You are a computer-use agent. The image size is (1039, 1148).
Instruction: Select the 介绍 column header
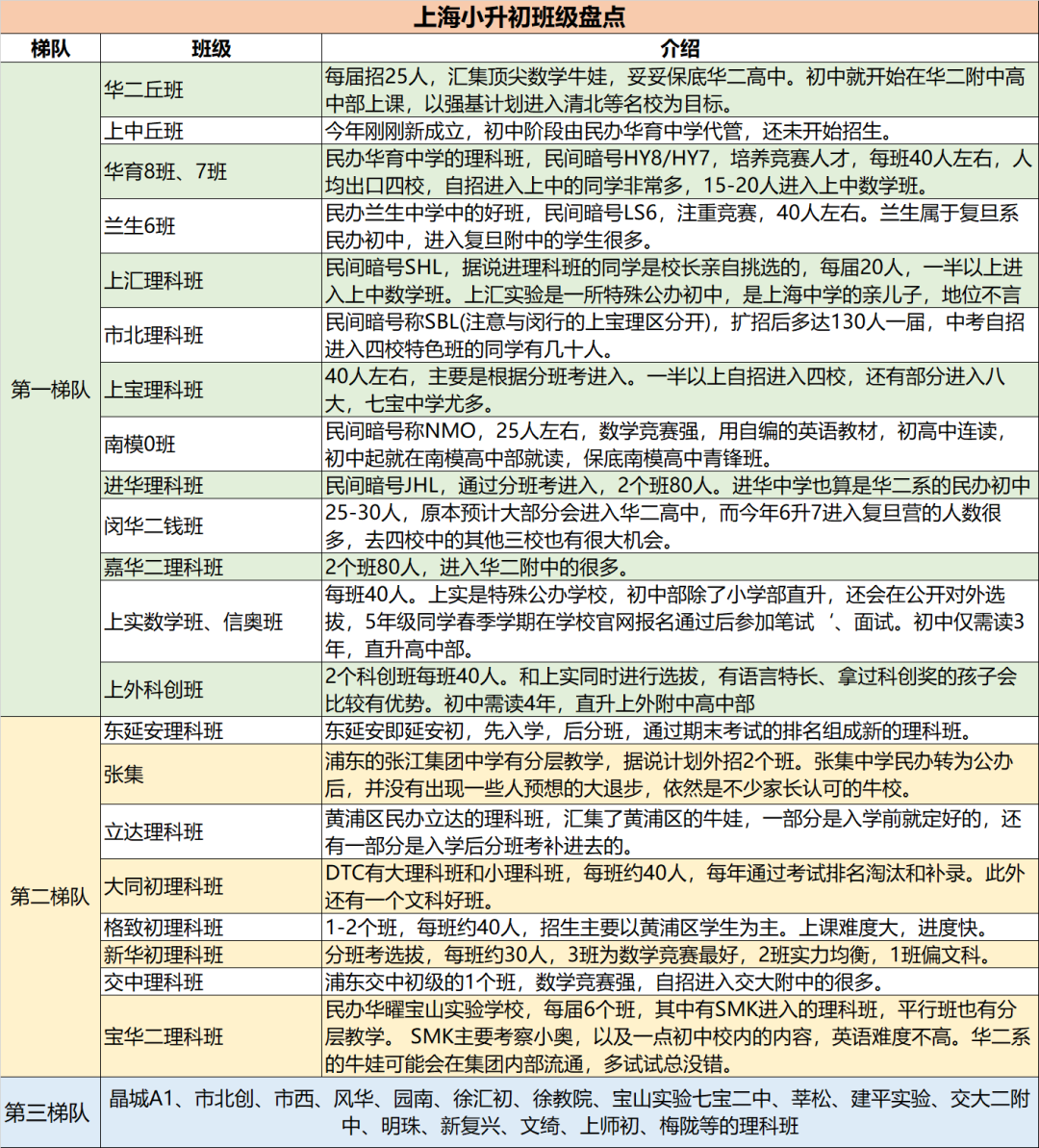679,48
